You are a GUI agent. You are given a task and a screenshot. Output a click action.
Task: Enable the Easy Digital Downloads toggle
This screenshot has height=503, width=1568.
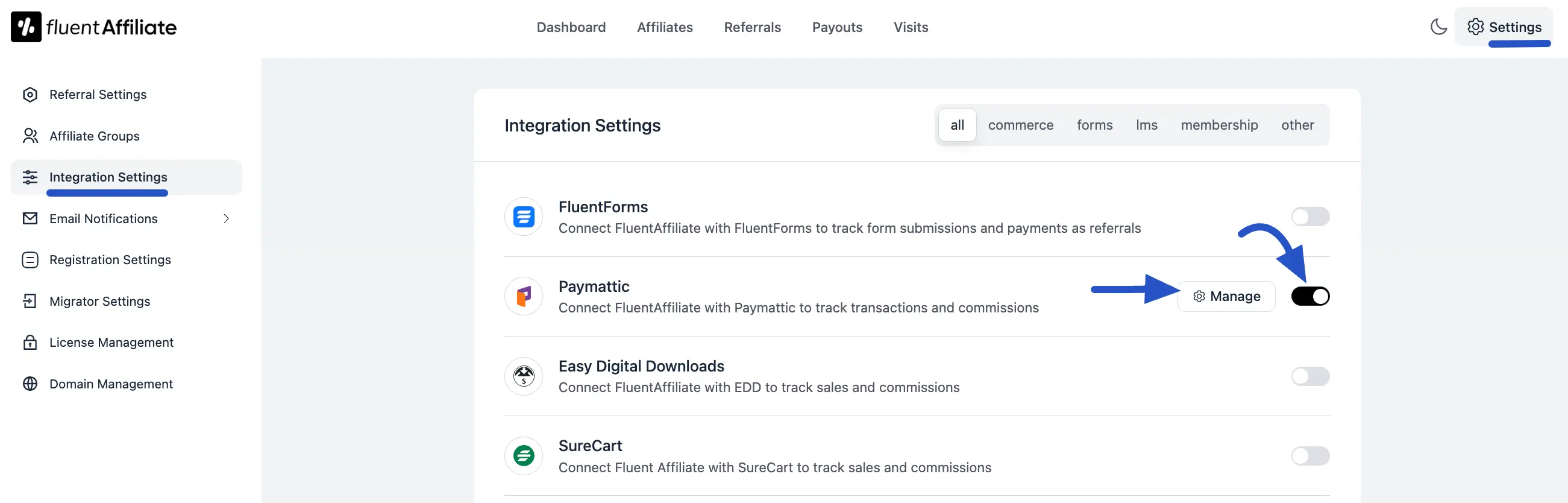pos(1310,376)
